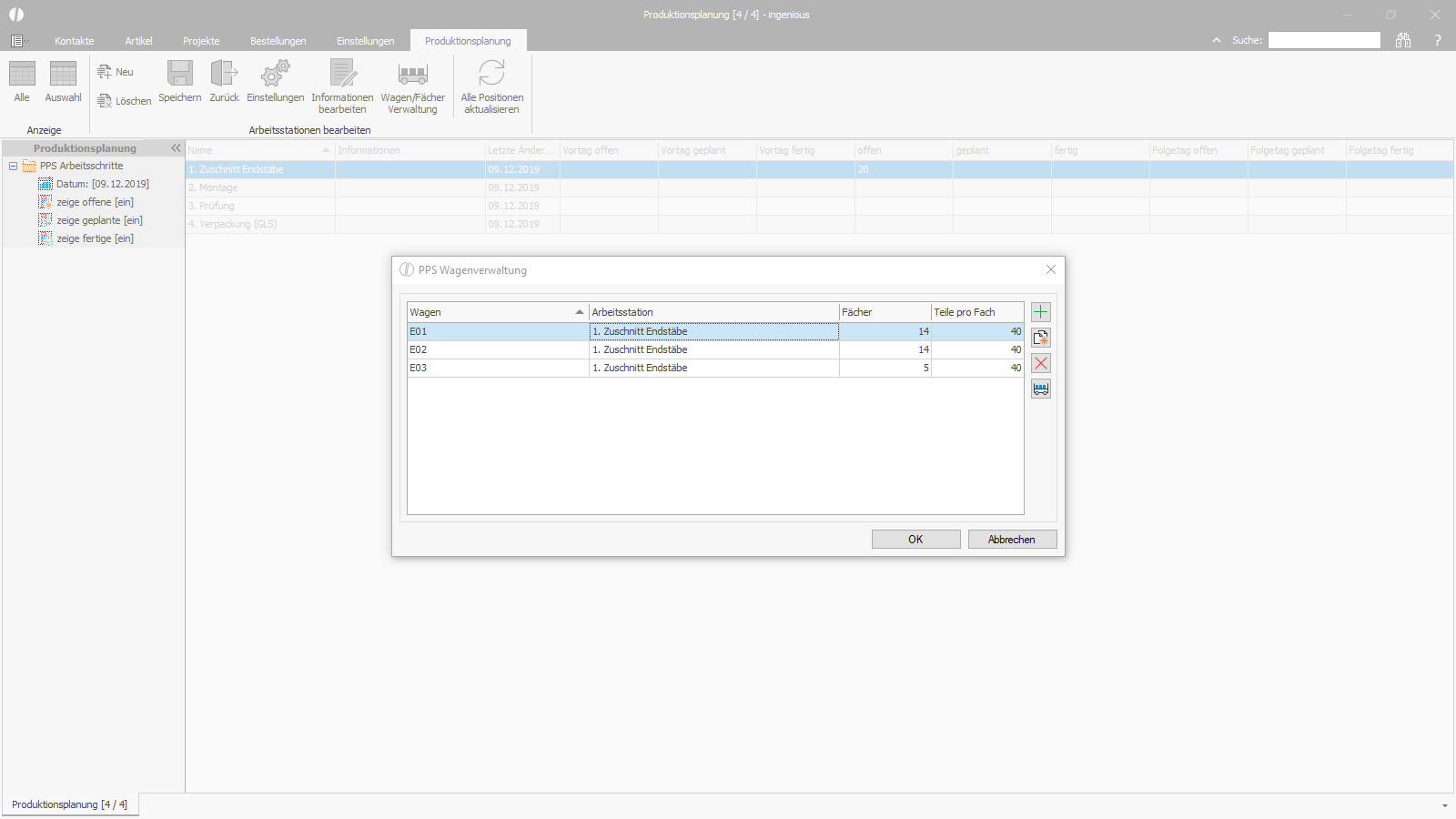Open the Projekte tab
The height and width of the screenshot is (819, 1456).
(x=201, y=41)
